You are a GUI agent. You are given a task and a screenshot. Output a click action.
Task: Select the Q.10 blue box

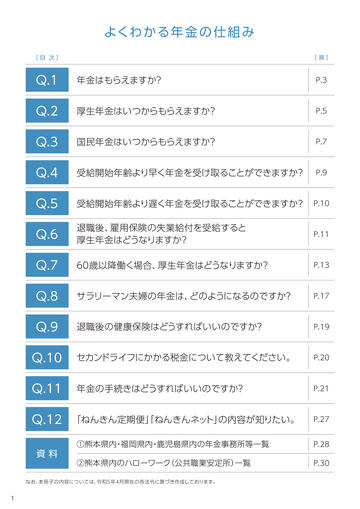pyautogui.click(x=47, y=357)
